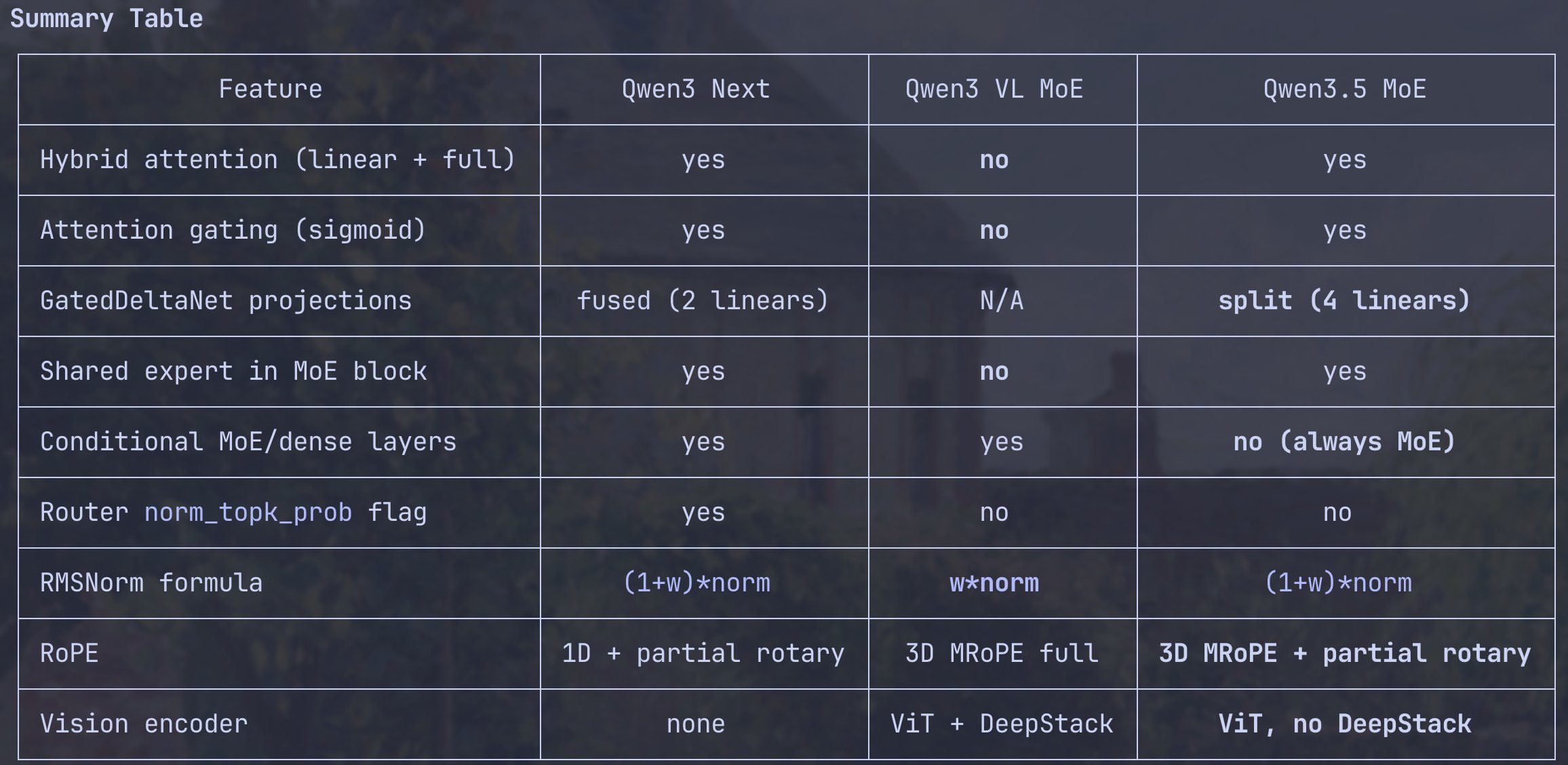Click the w*norm formula cell

point(994,583)
